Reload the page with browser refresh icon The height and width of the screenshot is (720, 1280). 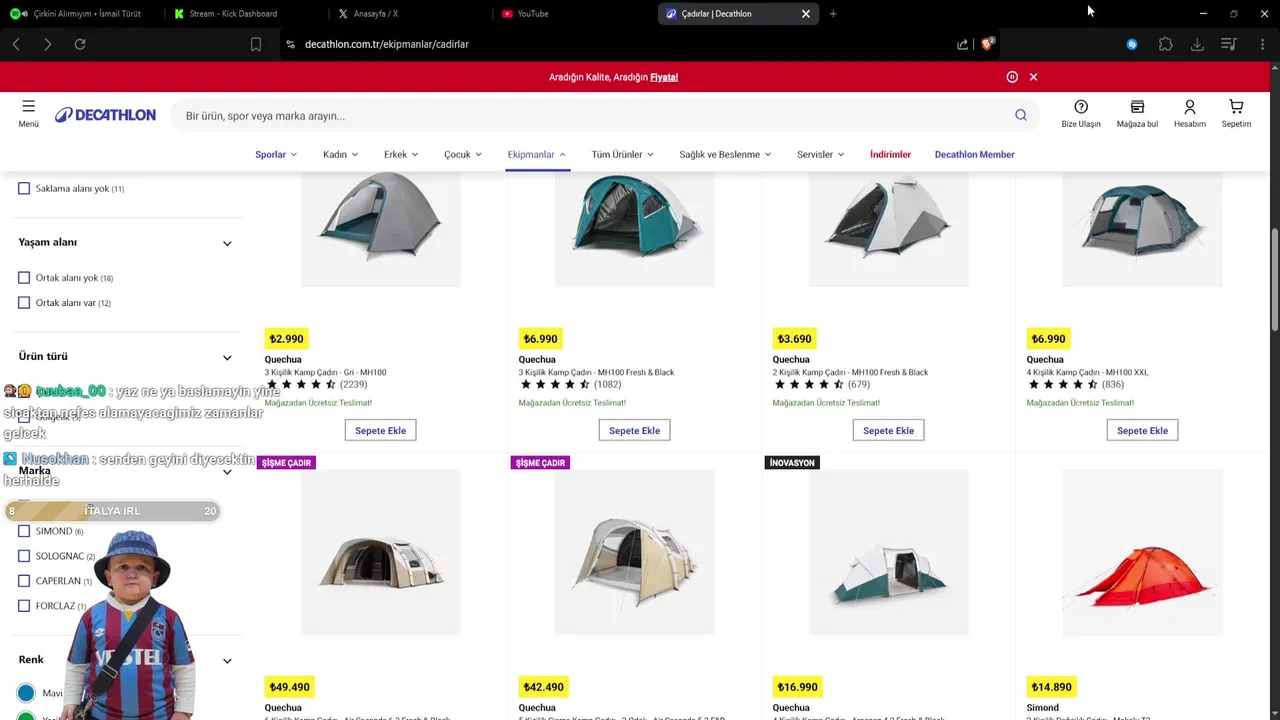click(x=80, y=44)
